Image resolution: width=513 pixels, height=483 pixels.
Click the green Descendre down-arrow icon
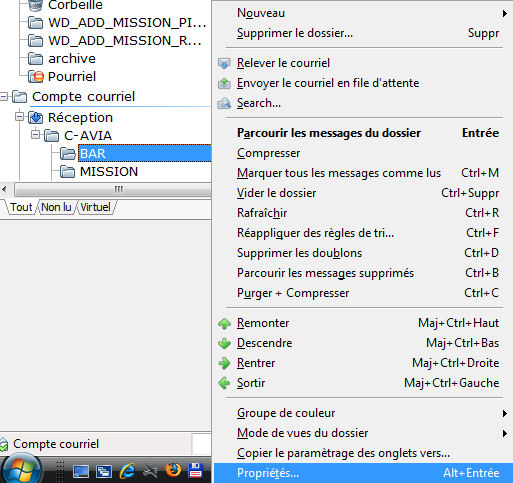click(x=224, y=343)
